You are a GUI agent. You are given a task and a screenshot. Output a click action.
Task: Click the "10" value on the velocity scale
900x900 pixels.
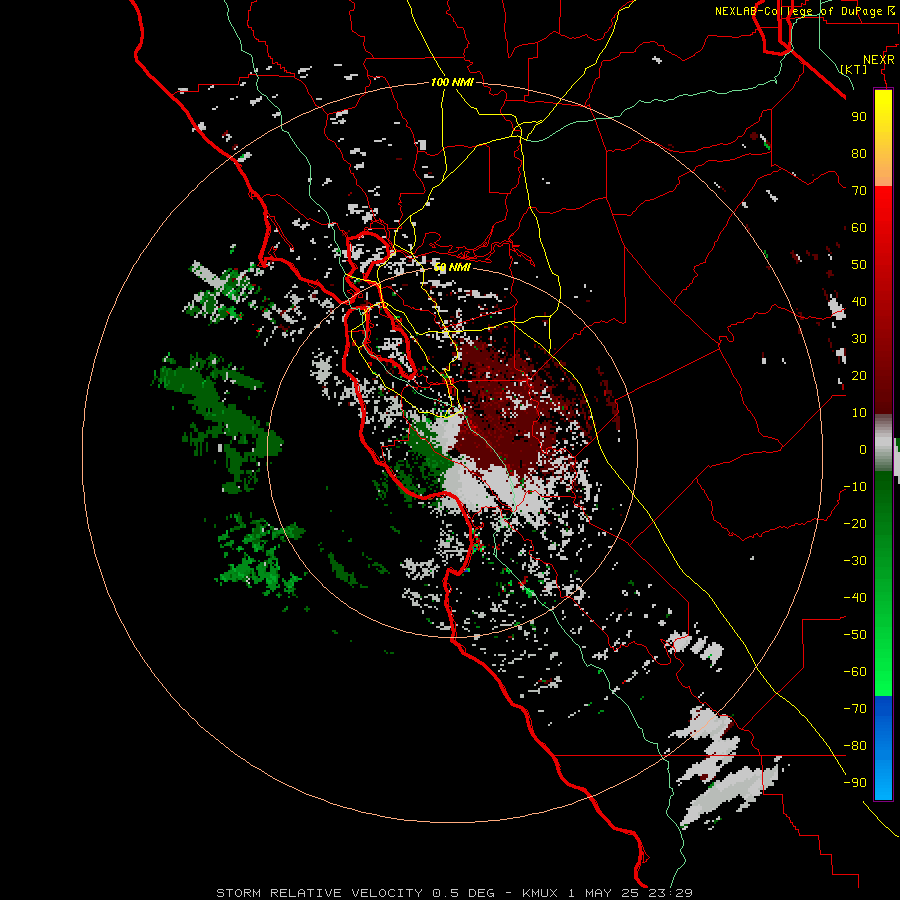tap(859, 413)
